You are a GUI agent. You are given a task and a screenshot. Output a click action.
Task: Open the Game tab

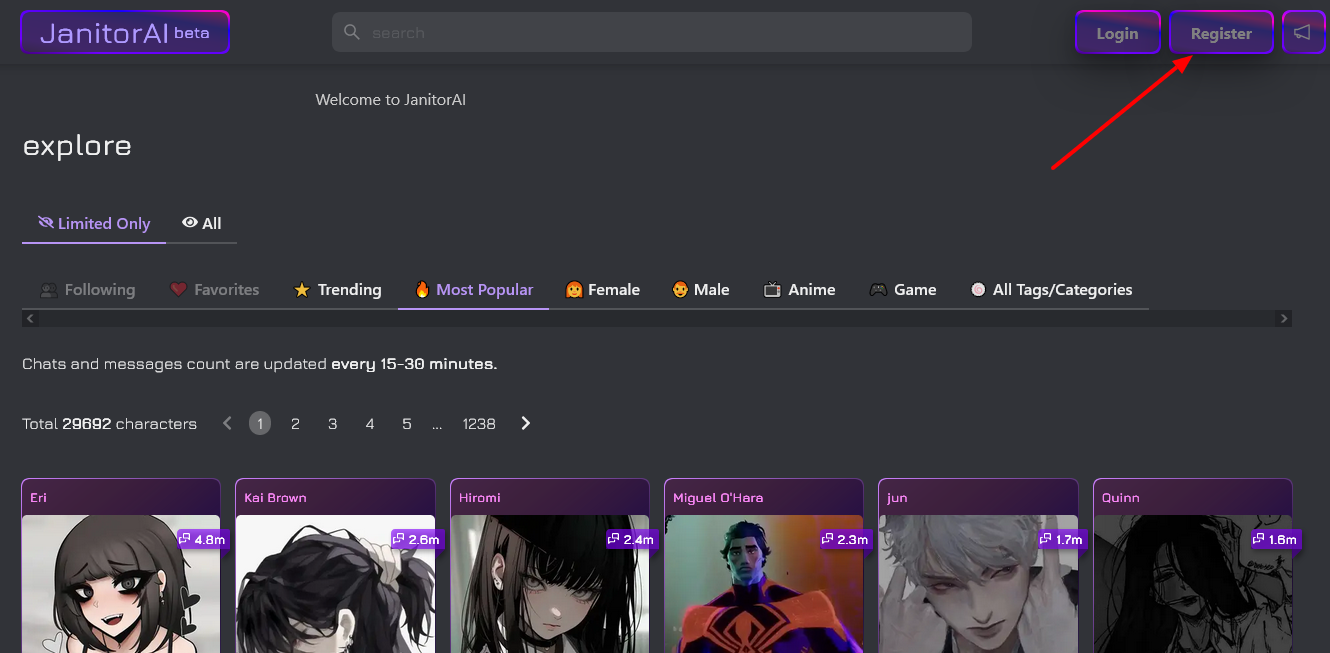(902, 290)
